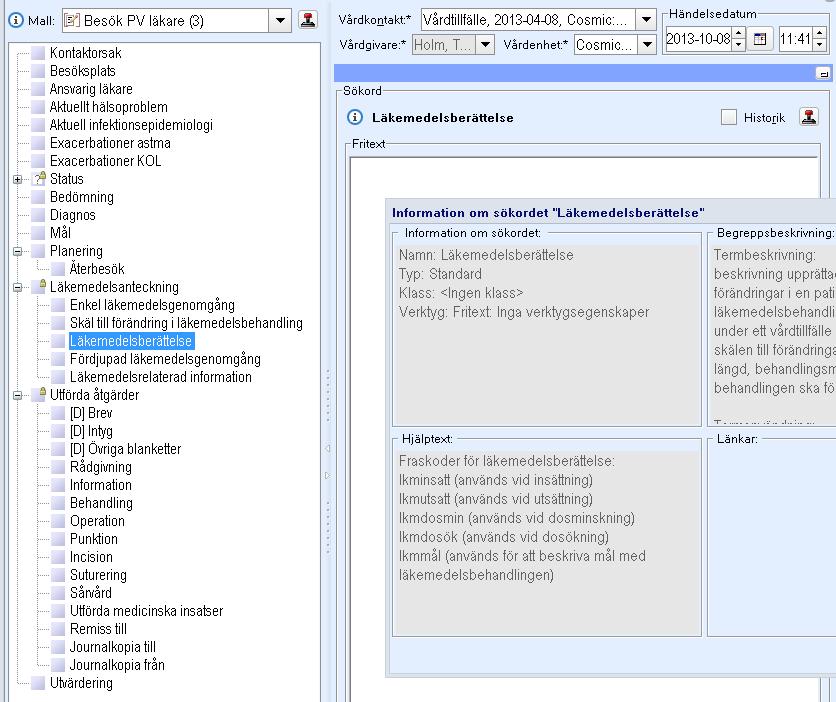Select the highlighted Läkemedelsberättelse tree item

[131, 341]
